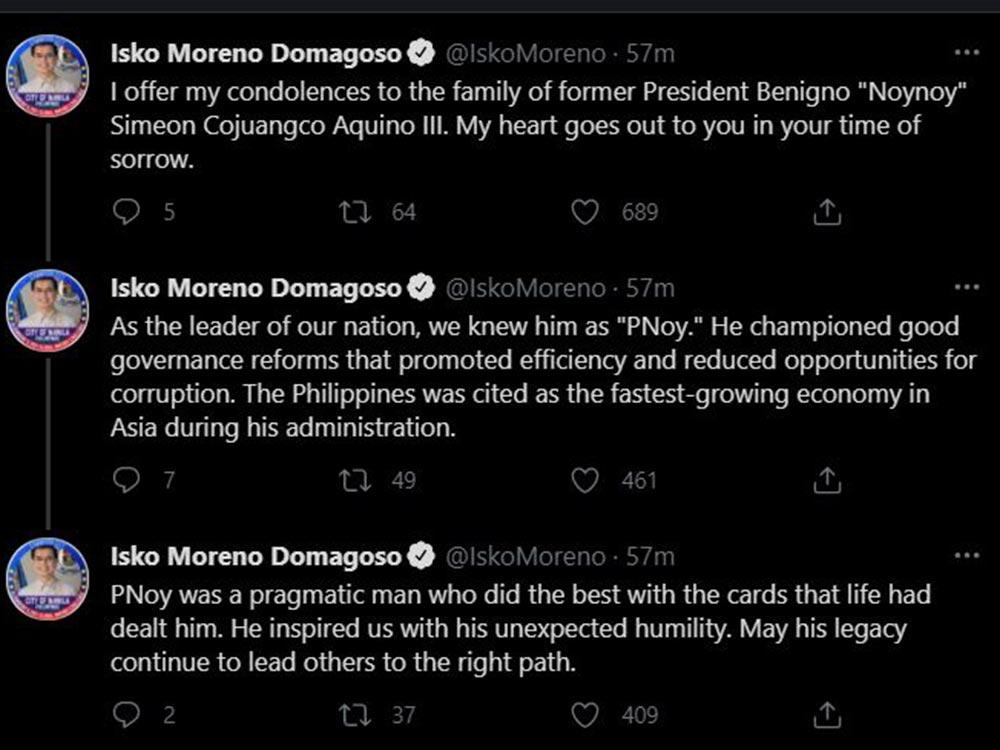Click the 57m timestamp on the second tweet
Screen dimensions: 1000x750
(x=650, y=288)
